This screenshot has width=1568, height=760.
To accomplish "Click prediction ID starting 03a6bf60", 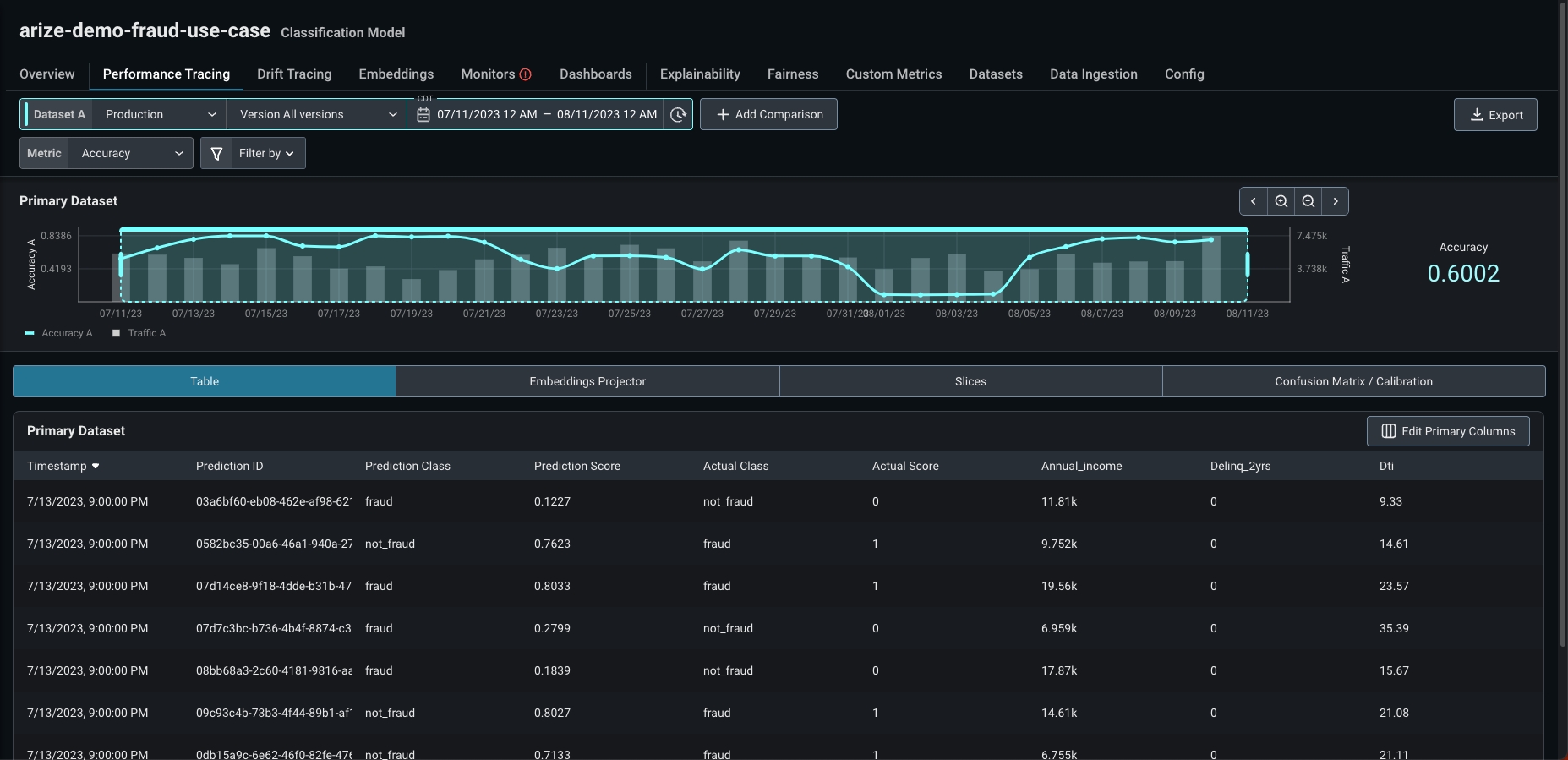I will point(274,501).
